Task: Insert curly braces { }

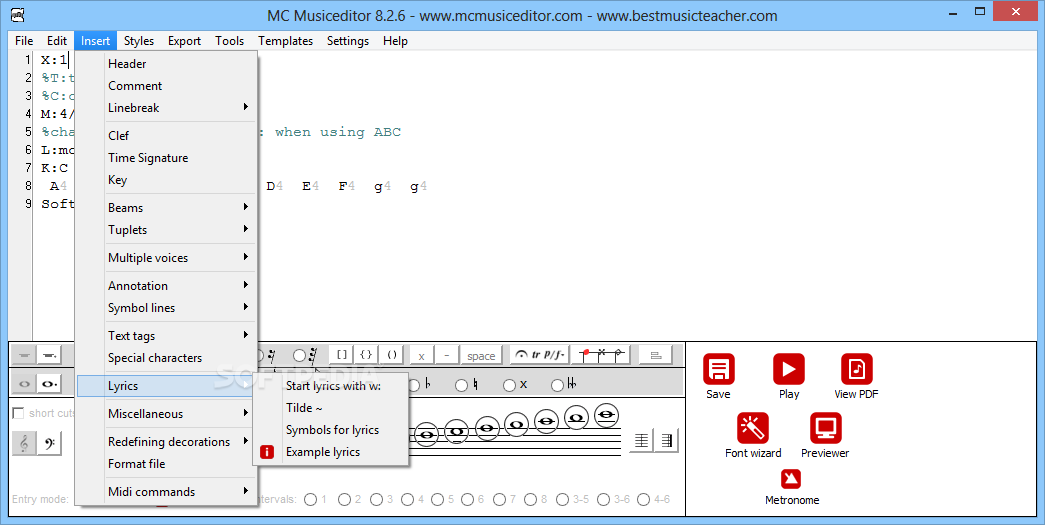Action: coord(367,355)
